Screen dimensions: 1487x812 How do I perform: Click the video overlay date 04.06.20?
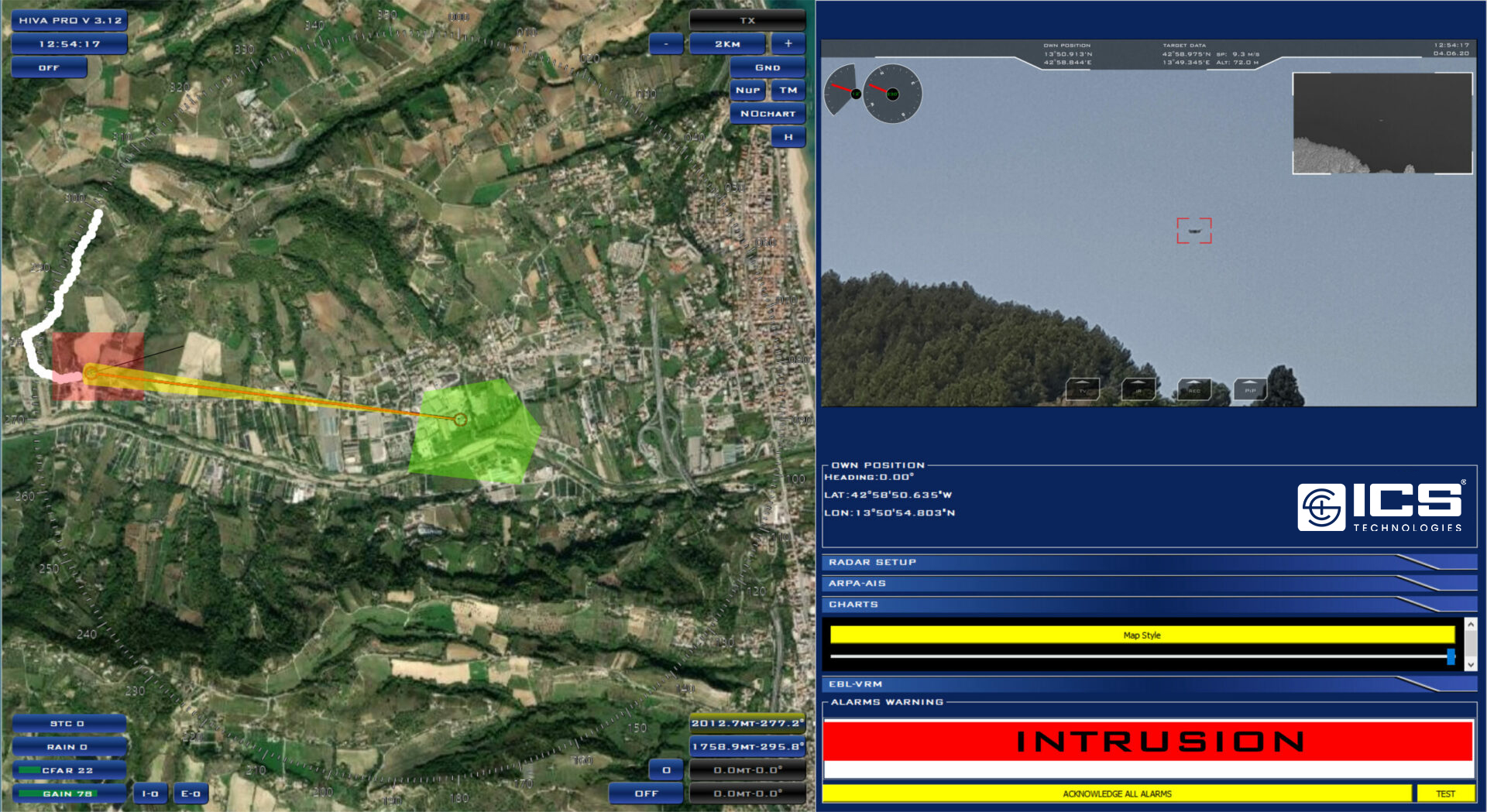(x=1451, y=53)
